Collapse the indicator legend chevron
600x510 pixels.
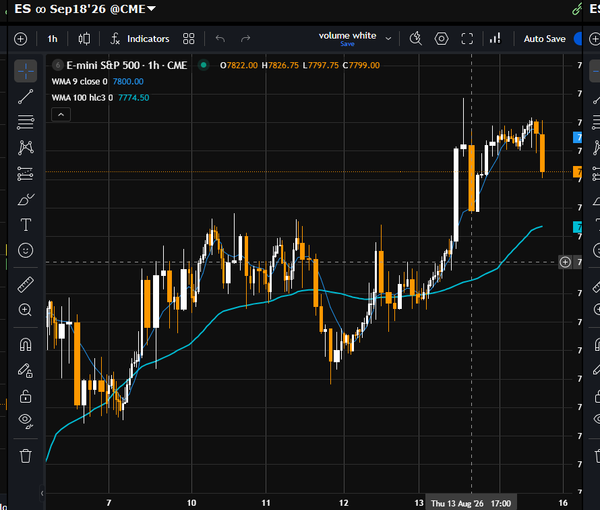[61, 114]
